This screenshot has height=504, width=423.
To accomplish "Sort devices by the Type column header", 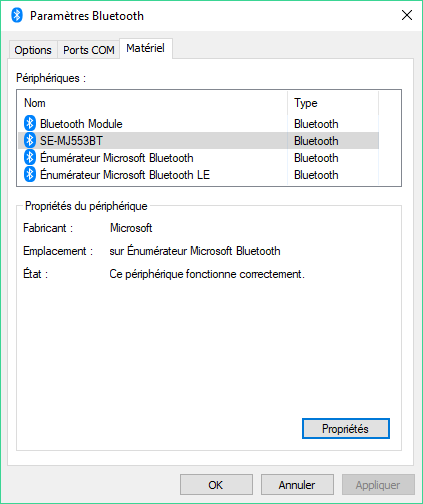I will (x=333, y=103).
